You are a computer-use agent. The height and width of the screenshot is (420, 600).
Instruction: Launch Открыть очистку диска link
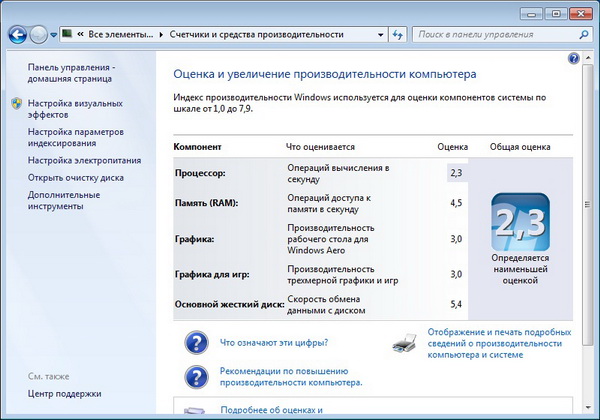[x=76, y=178]
